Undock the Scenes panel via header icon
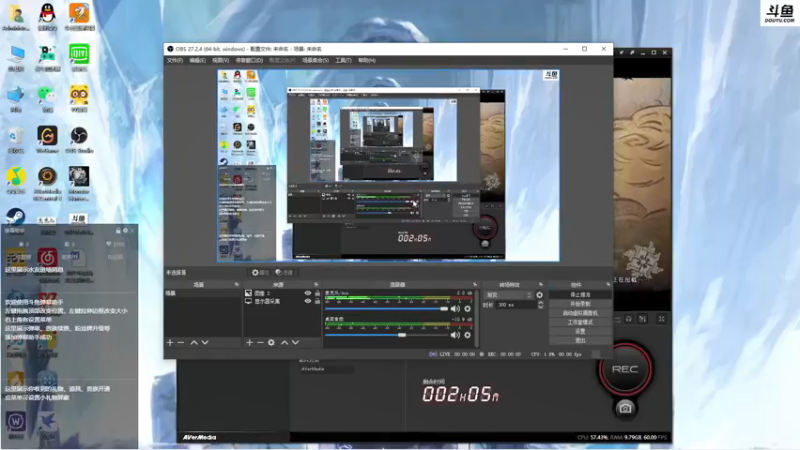 pos(236,284)
